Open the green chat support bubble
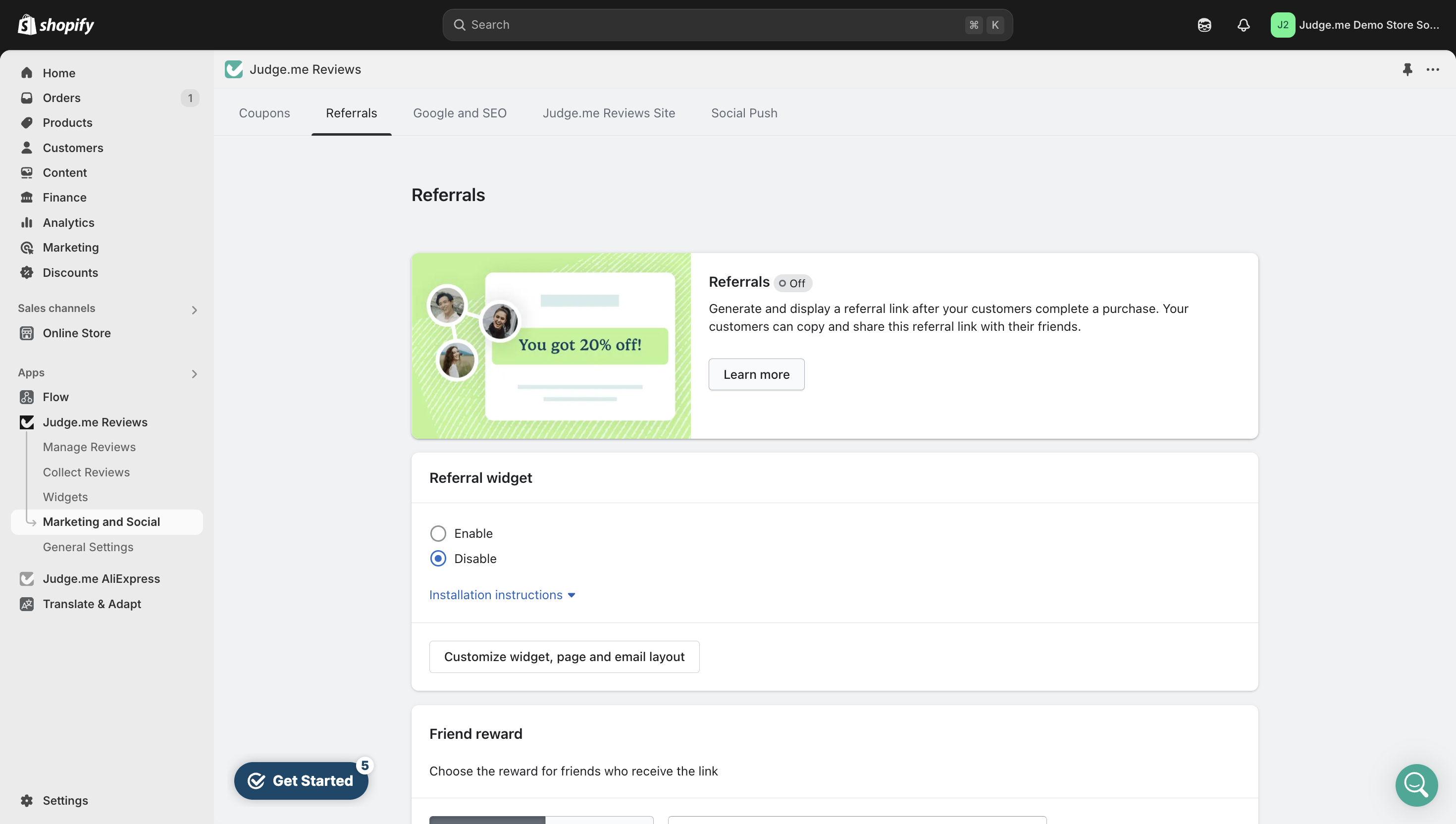 point(1416,785)
